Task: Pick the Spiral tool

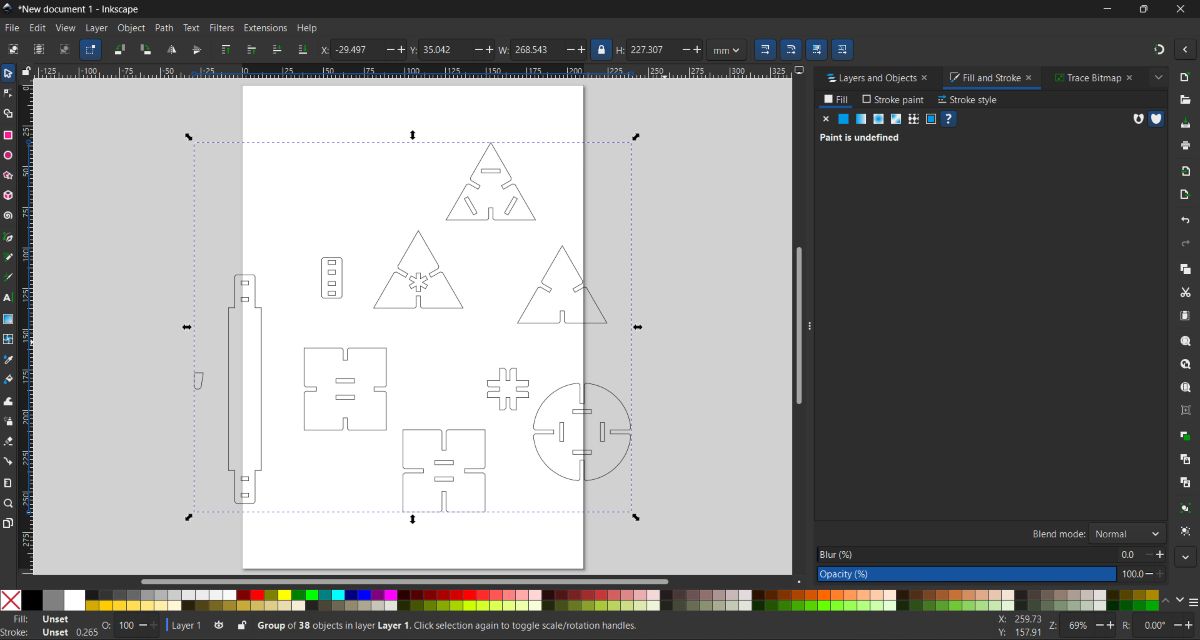Action: click(x=8, y=217)
